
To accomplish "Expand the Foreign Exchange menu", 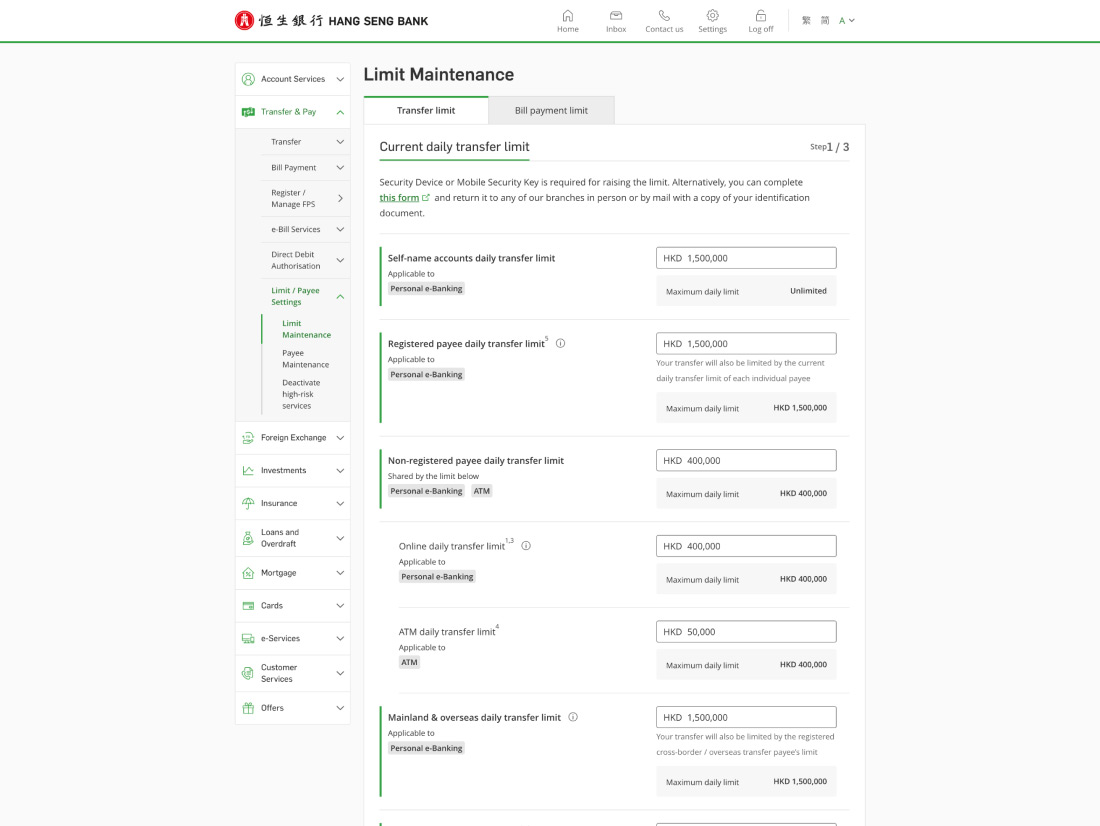I will coord(293,438).
